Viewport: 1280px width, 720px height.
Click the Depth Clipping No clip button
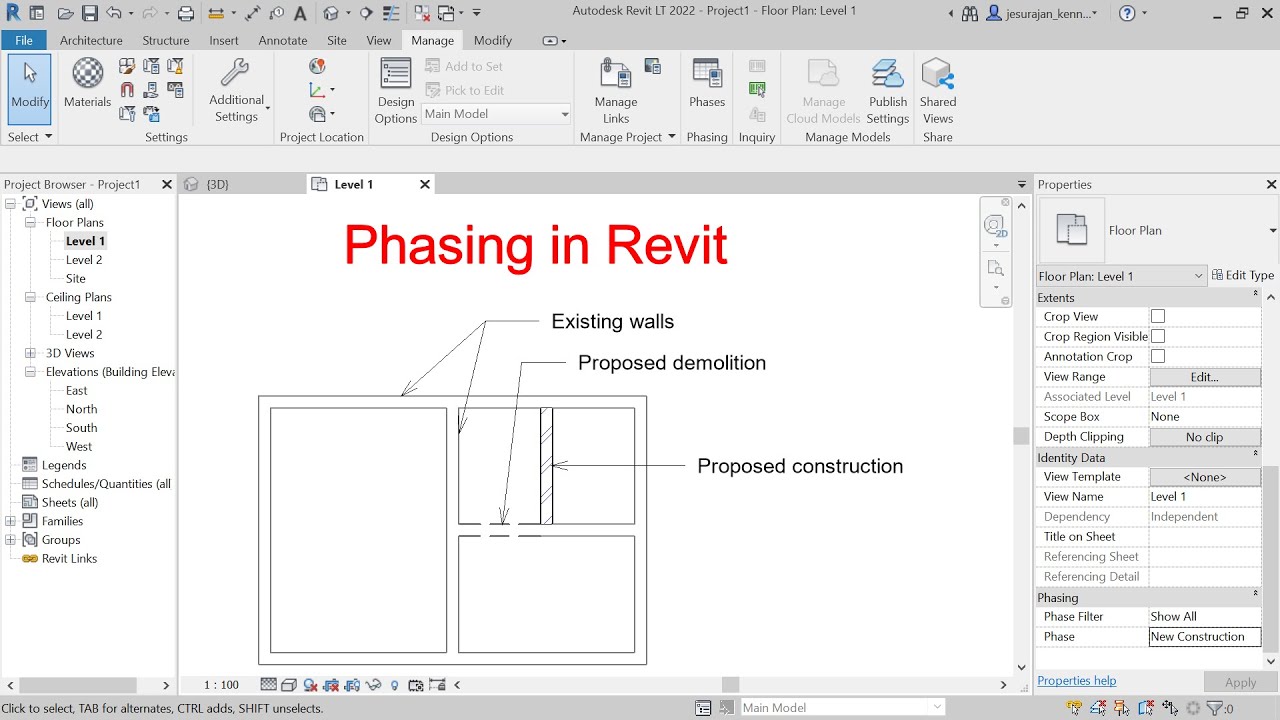(x=1205, y=437)
